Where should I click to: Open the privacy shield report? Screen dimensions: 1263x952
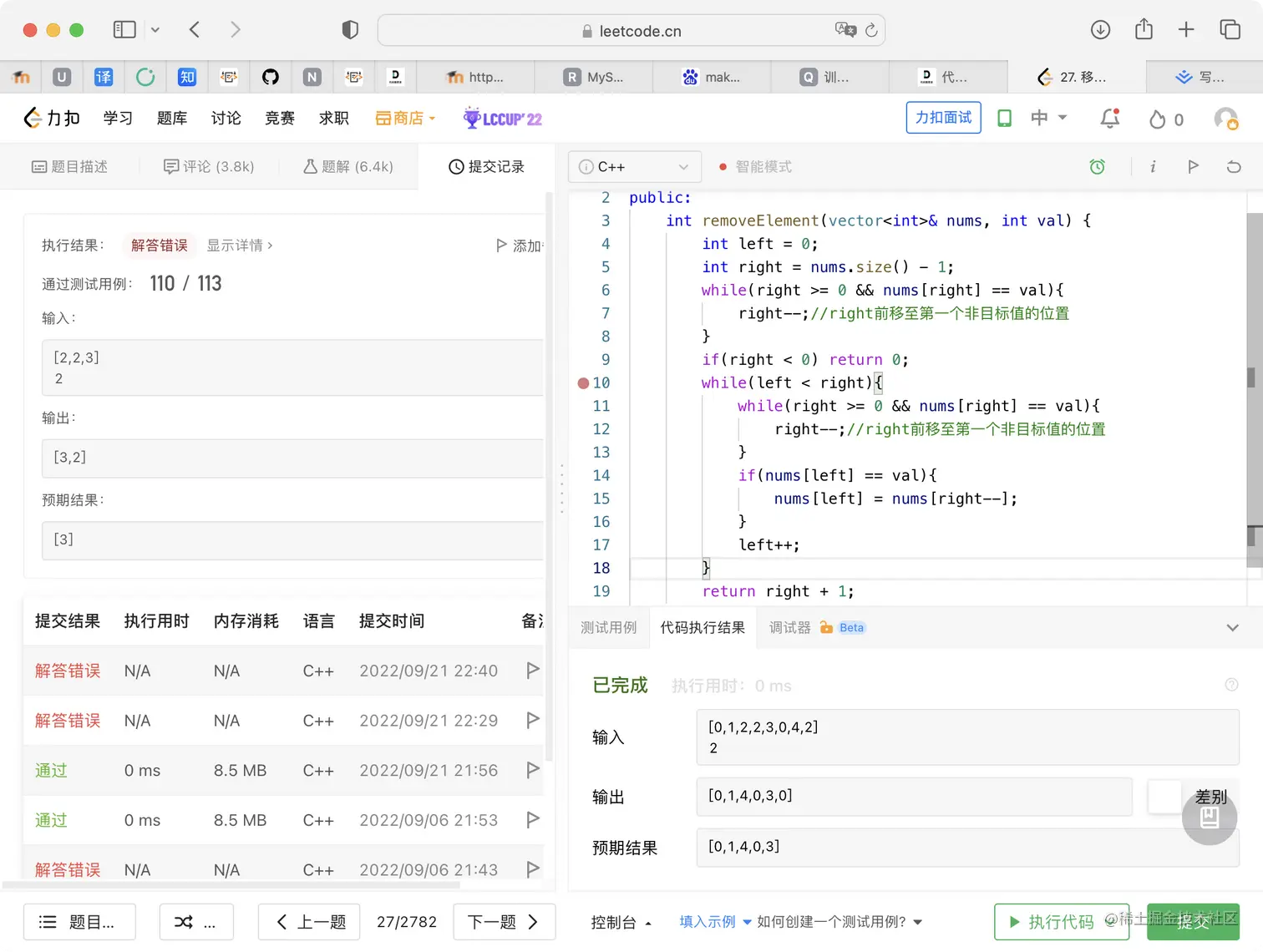click(x=350, y=30)
